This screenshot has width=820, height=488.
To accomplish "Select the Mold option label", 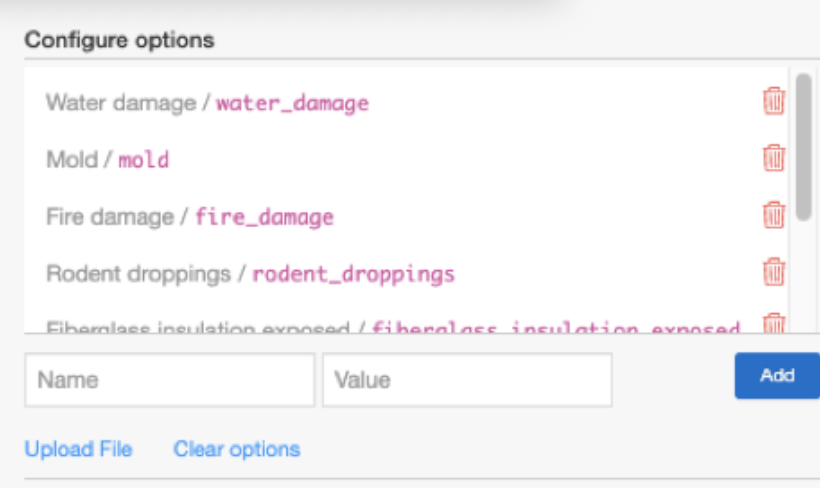I will pos(72,159).
